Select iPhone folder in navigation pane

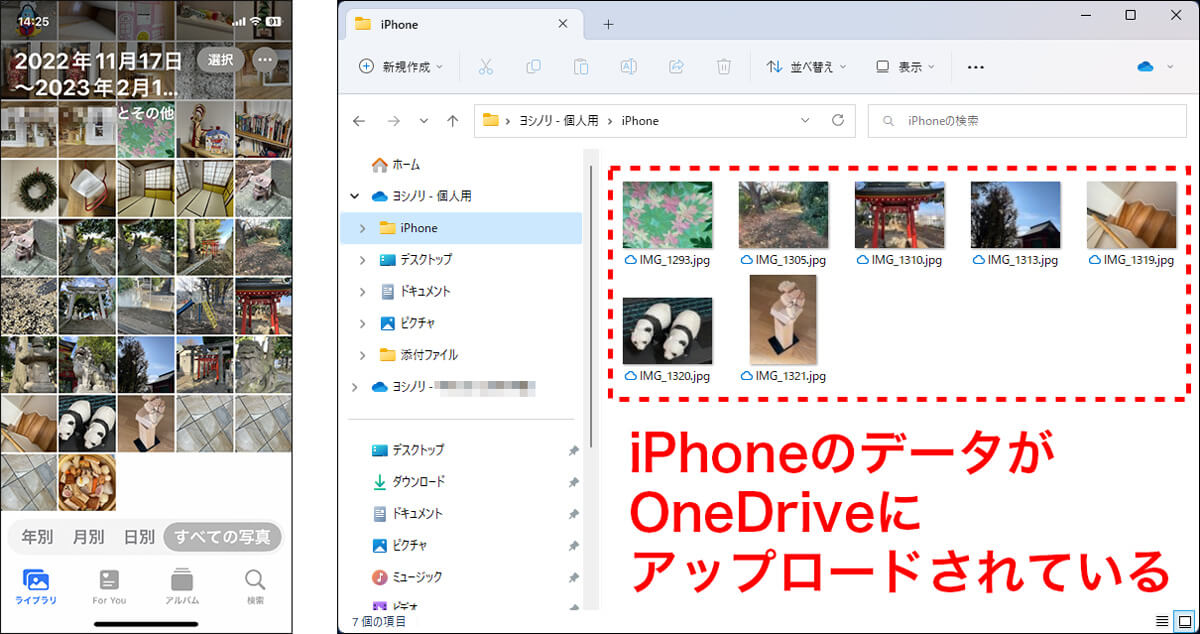click(460, 228)
